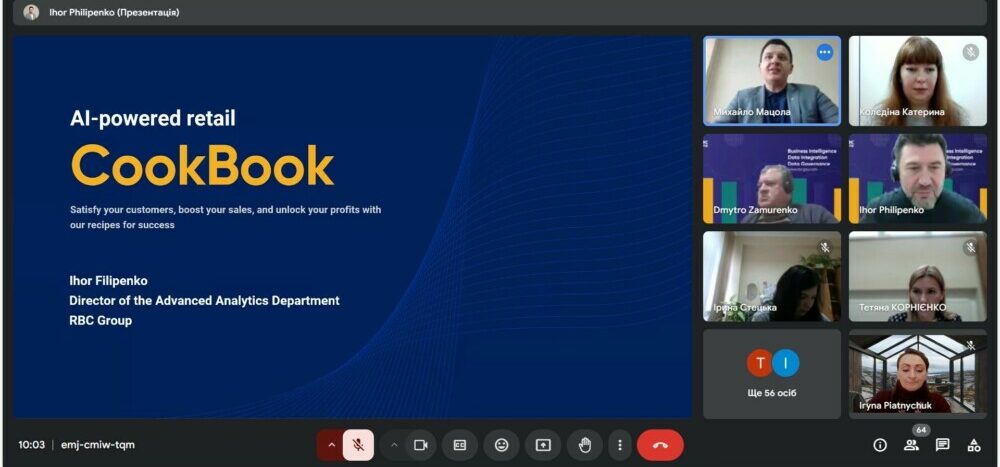This screenshot has height=467, width=1000.
Task: Unmute the microphone
Action: coord(358,445)
